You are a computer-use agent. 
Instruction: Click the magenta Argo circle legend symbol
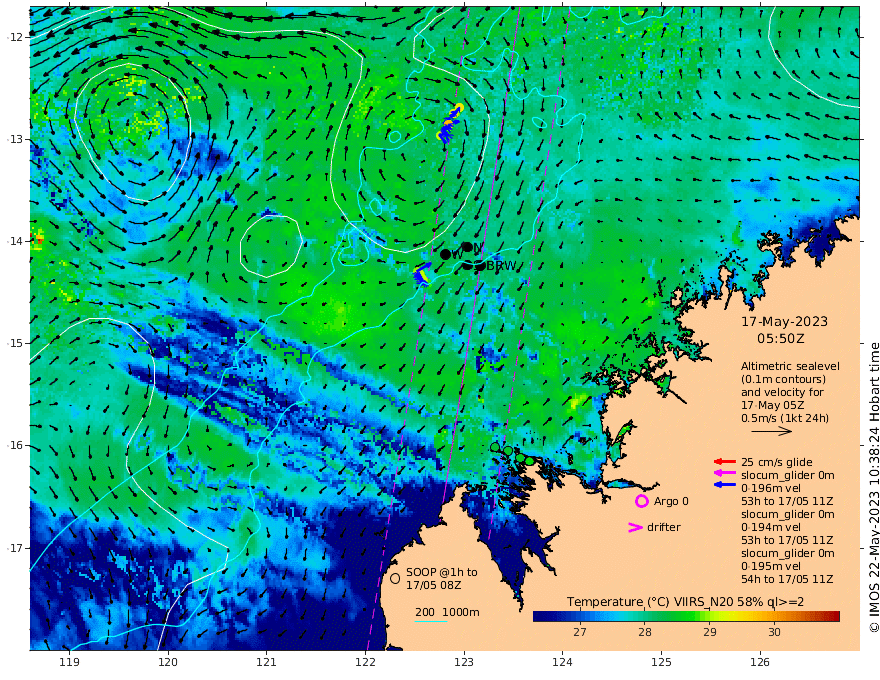[641, 501]
